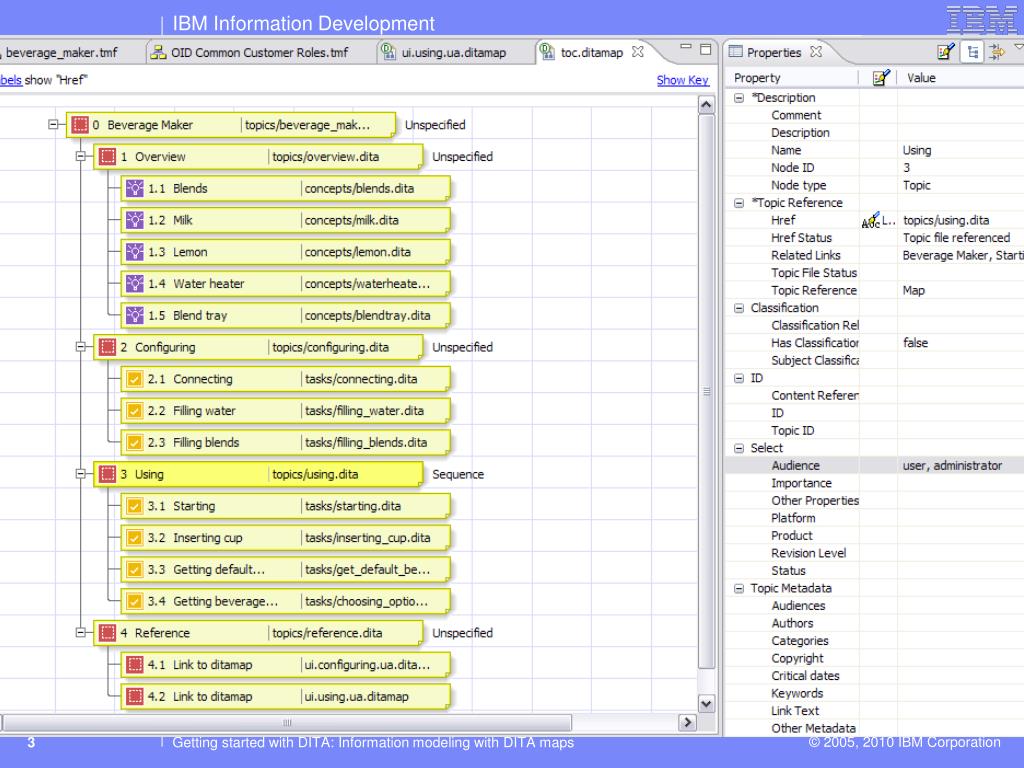This screenshot has height=768, width=1024.
Task: Select the toc.ditamap editor tab
Action: point(592,52)
